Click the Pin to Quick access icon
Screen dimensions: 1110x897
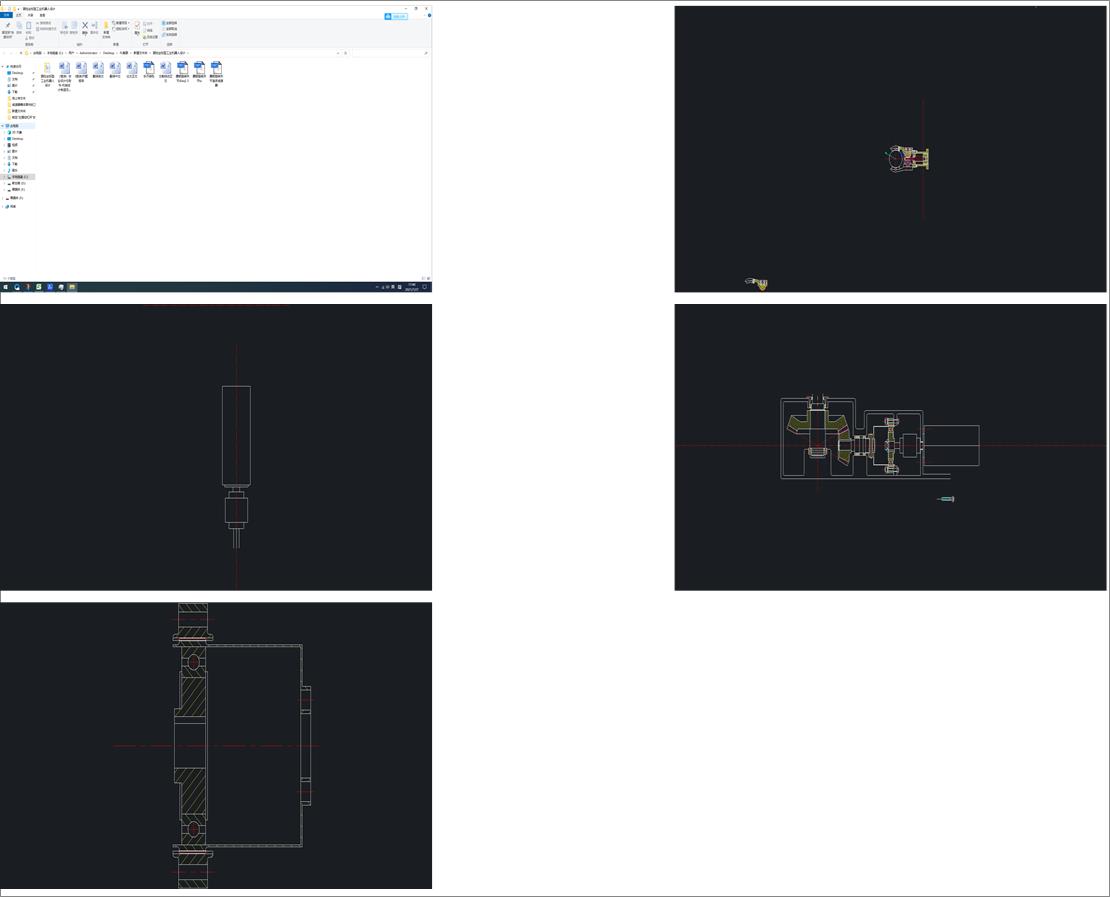(8, 27)
